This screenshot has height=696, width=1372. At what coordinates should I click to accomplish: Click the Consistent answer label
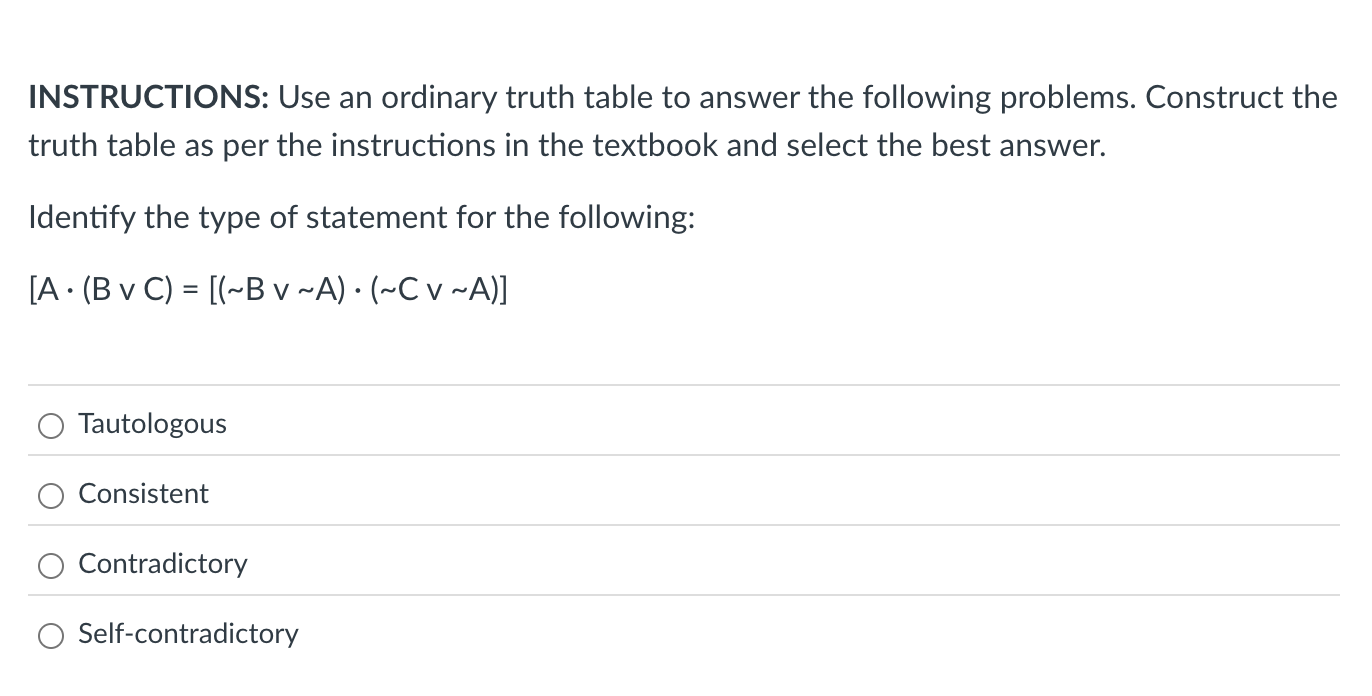click(143, 494)
